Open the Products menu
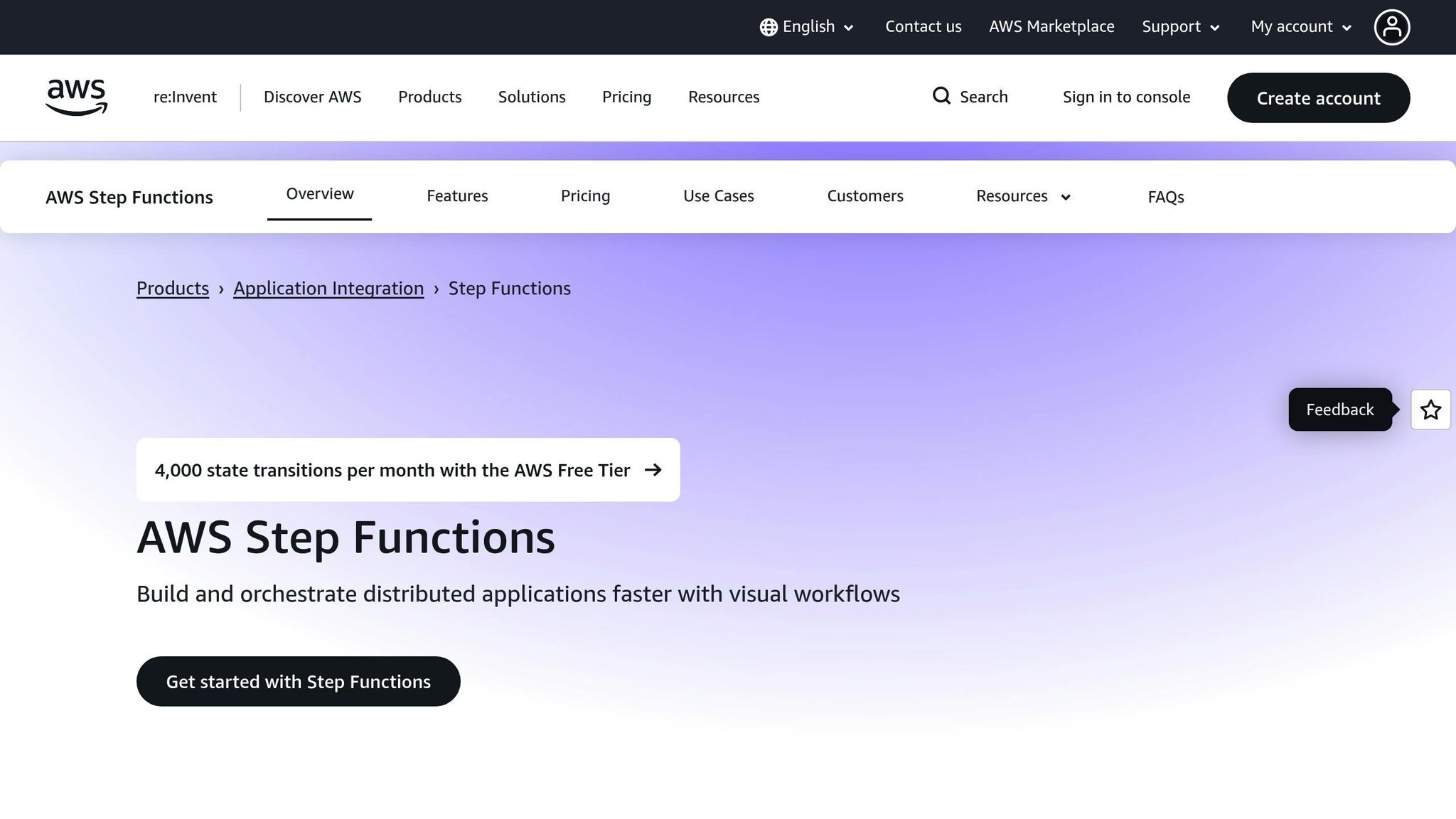Image resolution: width=1456 pixels, height=819 pixels. point(429,97)
